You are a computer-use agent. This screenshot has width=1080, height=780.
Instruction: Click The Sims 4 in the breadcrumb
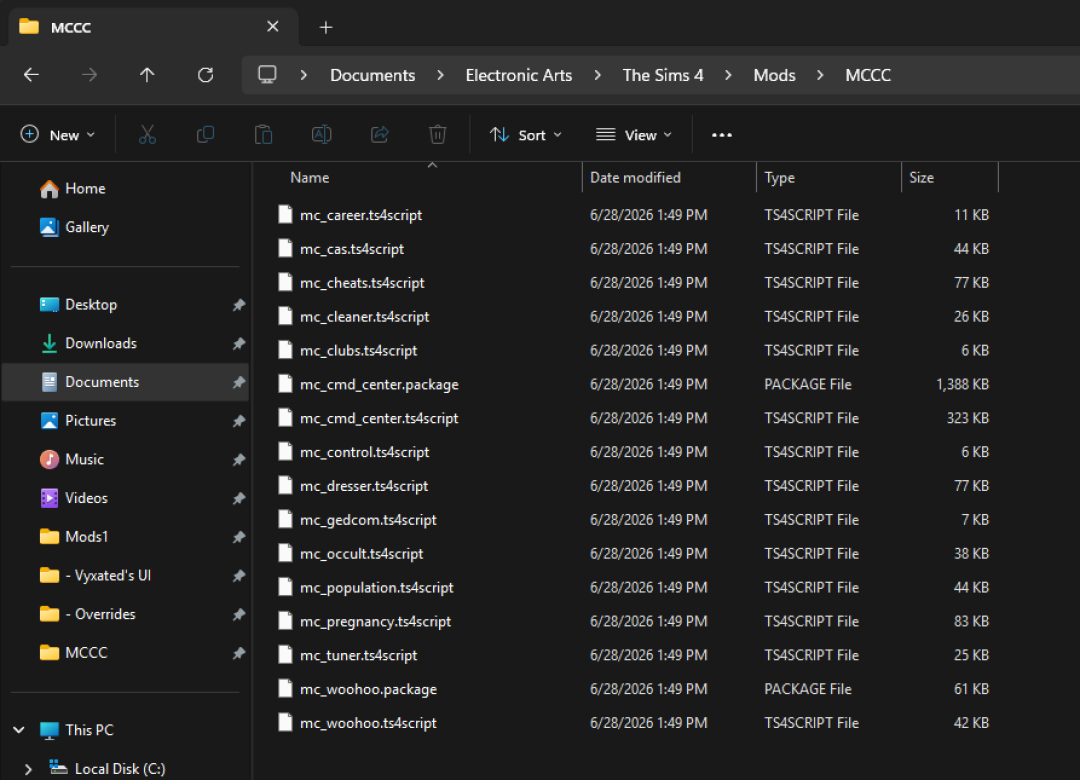coord(663,75)
